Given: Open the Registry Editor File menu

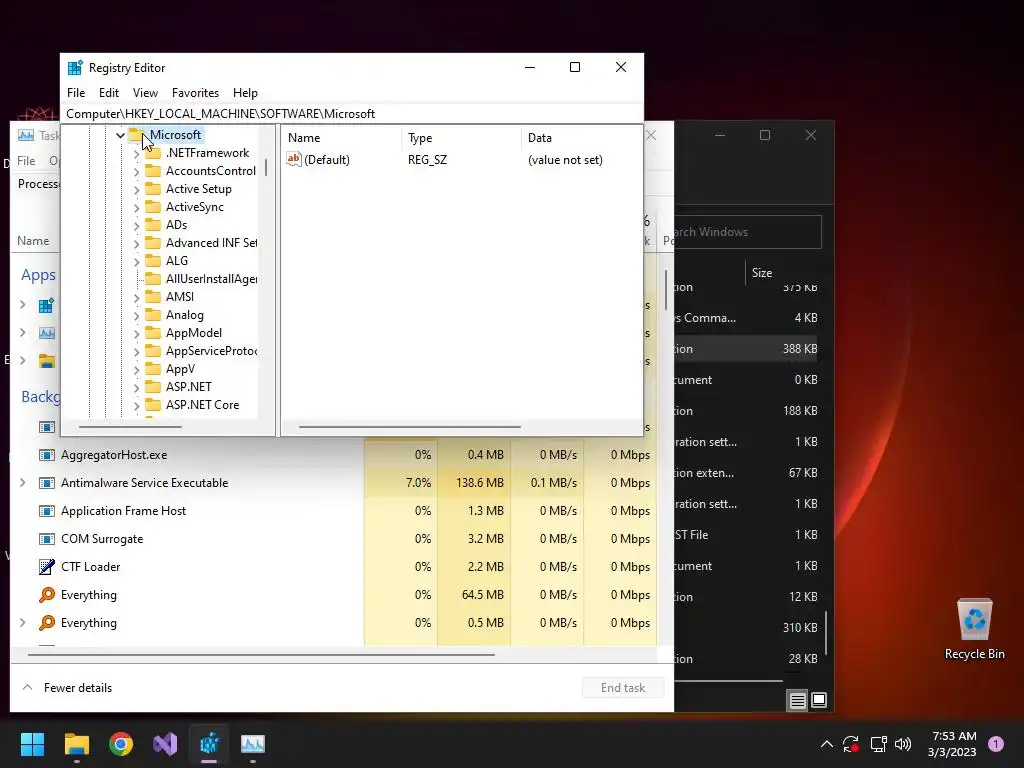Looking at the screenshot, I should coord(76,93).
